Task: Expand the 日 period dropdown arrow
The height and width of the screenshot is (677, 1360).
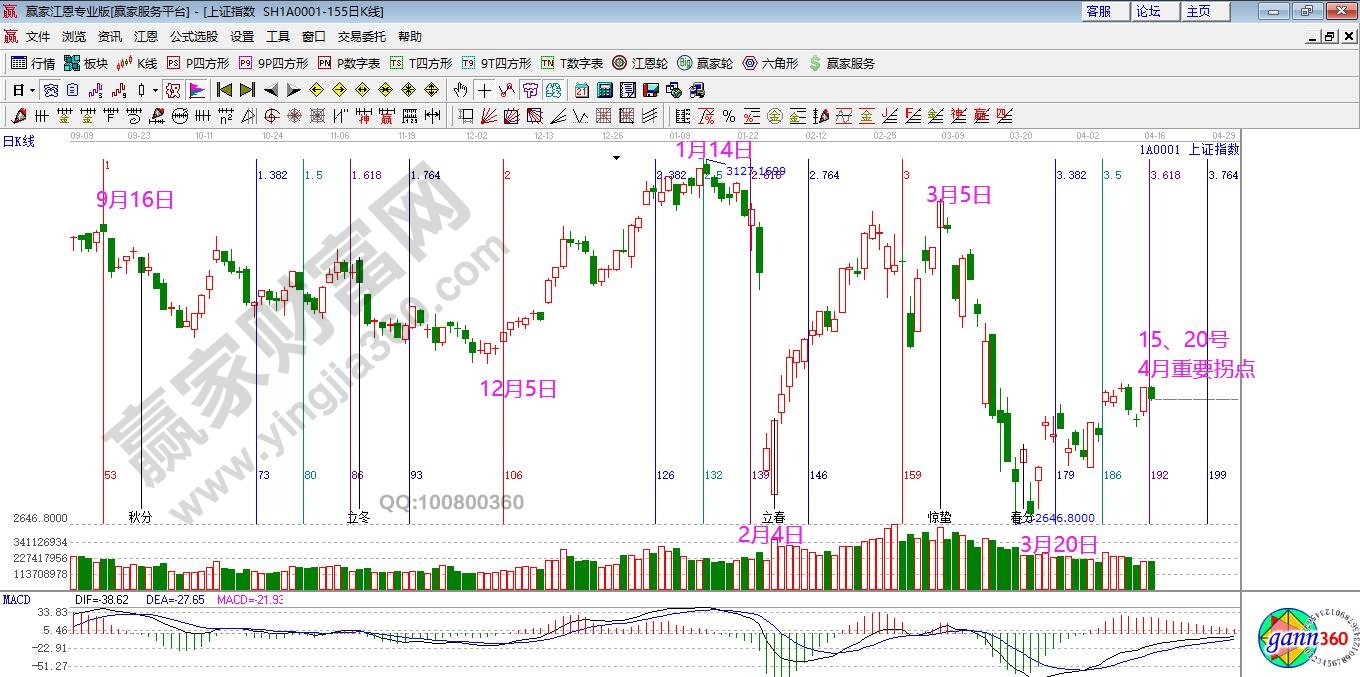Action: point(32,90)
